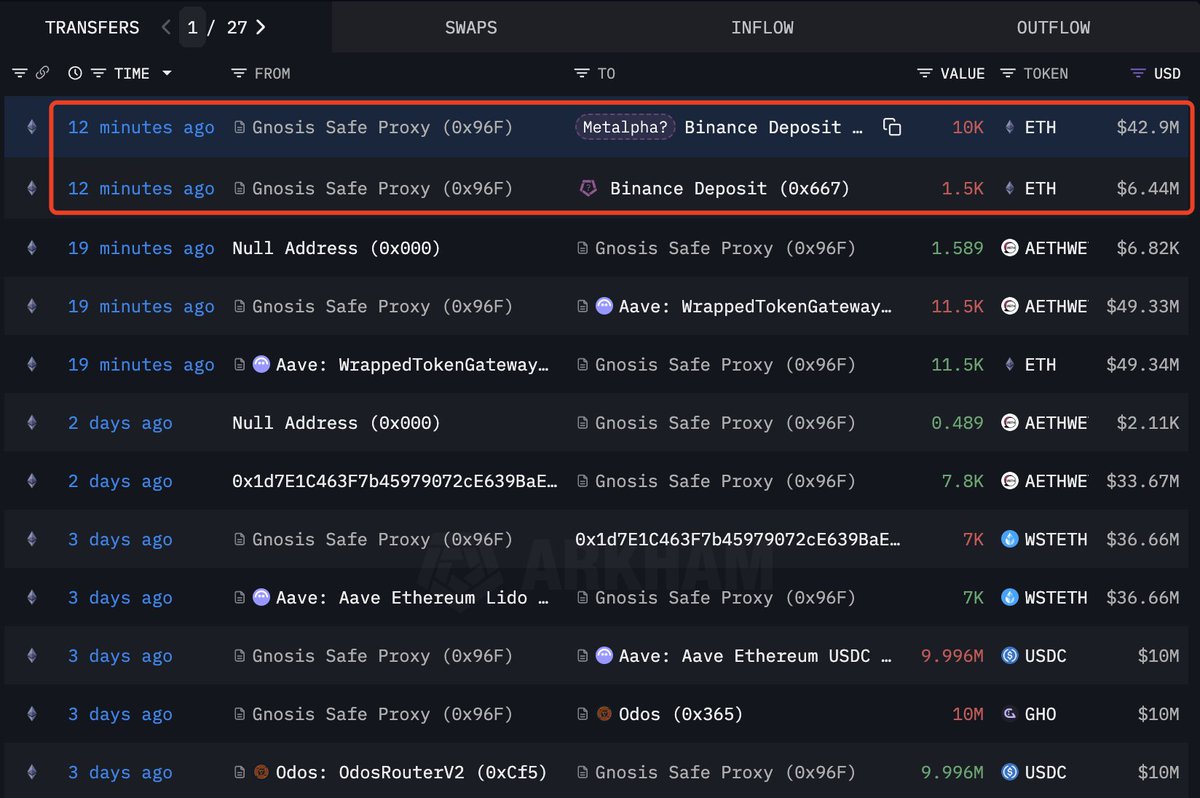Open Aave: Aave Ethereum USDC recipient
This screenshot has height=798, width=1200.
[755, 656]
